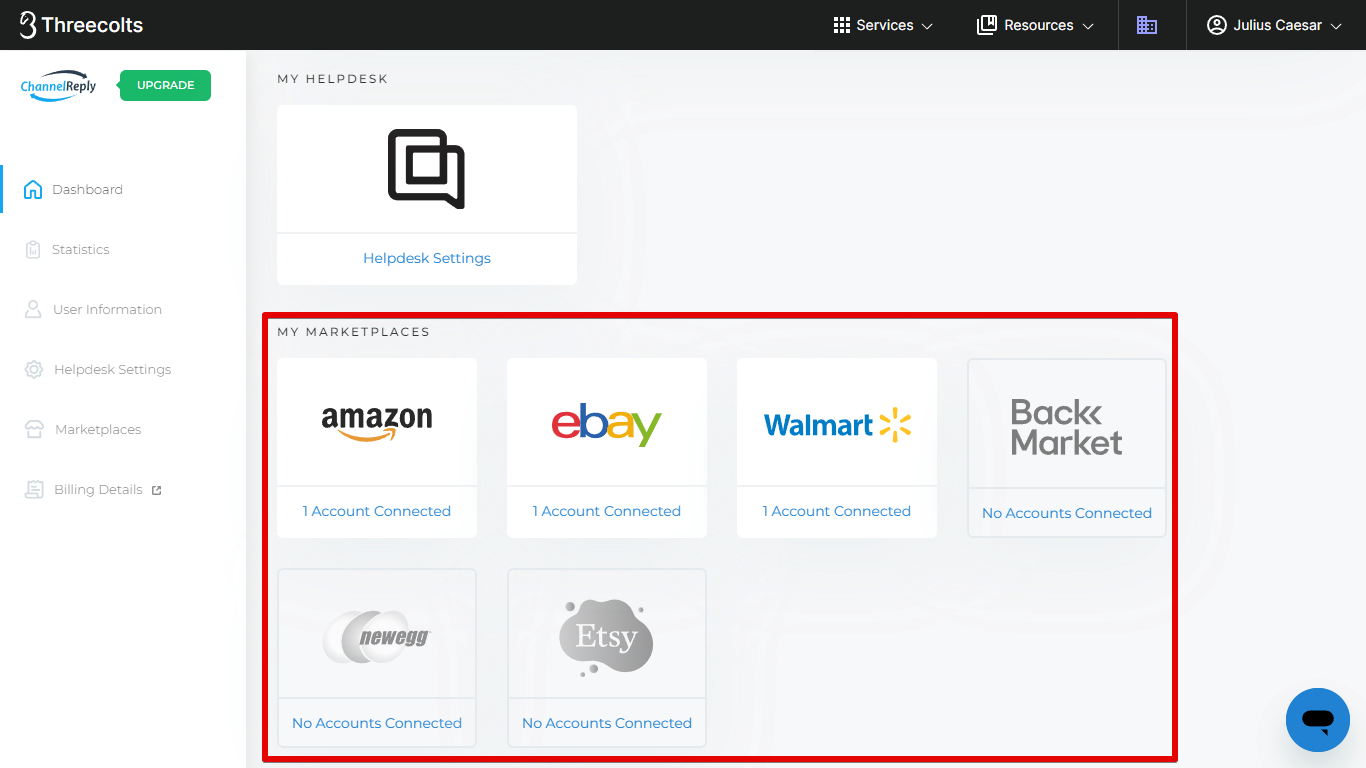
Task: Click the Helpdesk Settings gear icon
Action: 34,369
